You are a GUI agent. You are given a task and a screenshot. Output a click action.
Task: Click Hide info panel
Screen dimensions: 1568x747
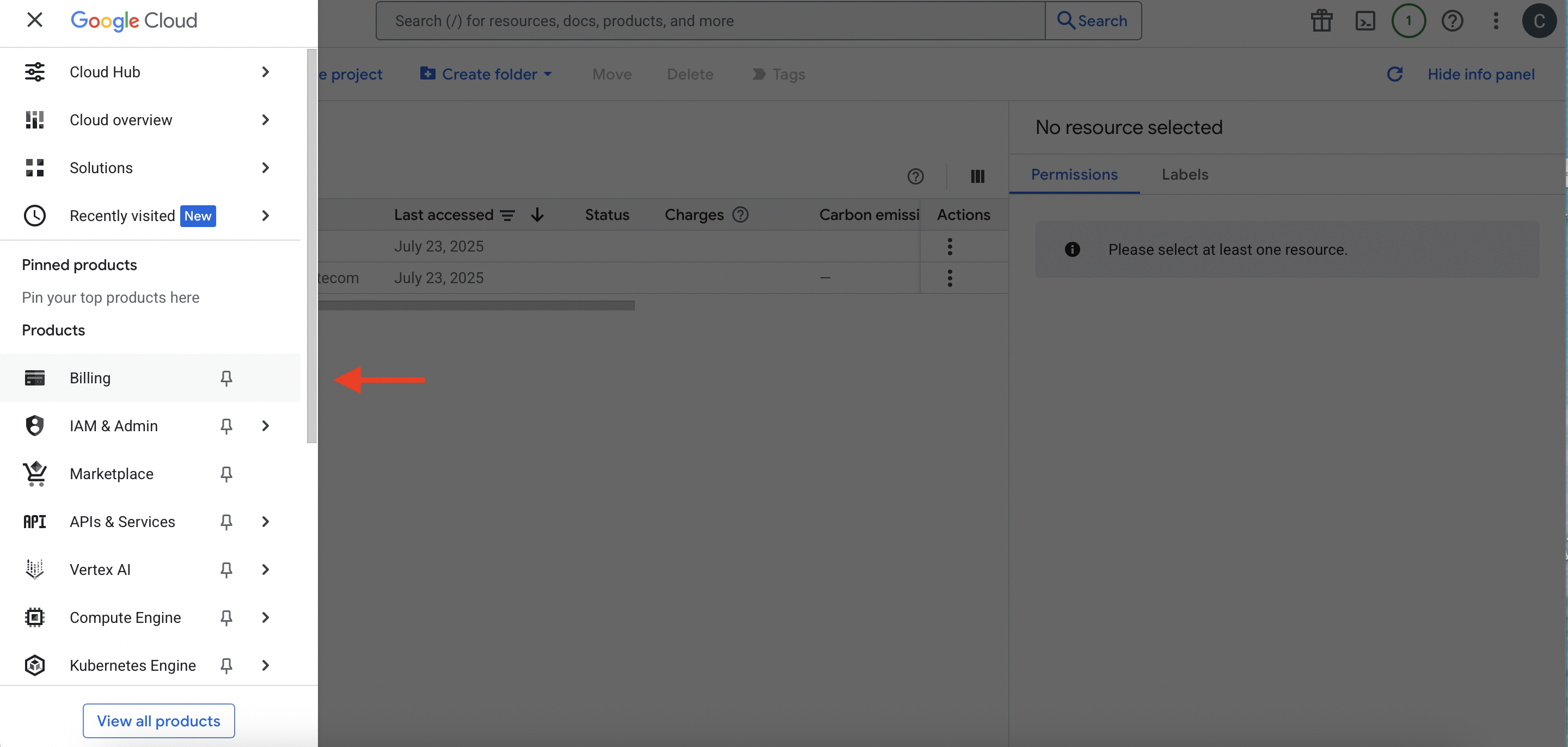tap(1480, 74)
